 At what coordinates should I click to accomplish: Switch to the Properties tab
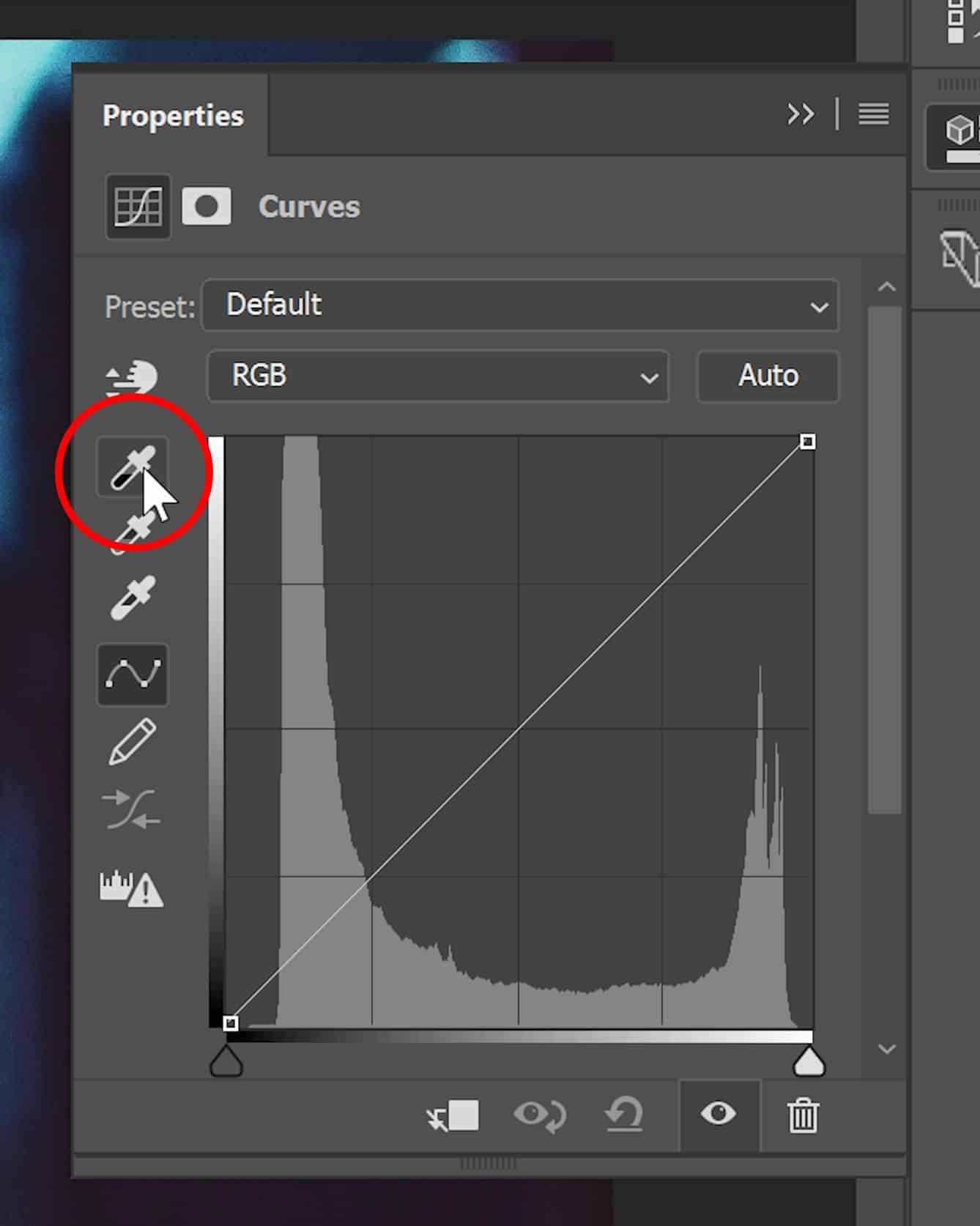(173, 116)
